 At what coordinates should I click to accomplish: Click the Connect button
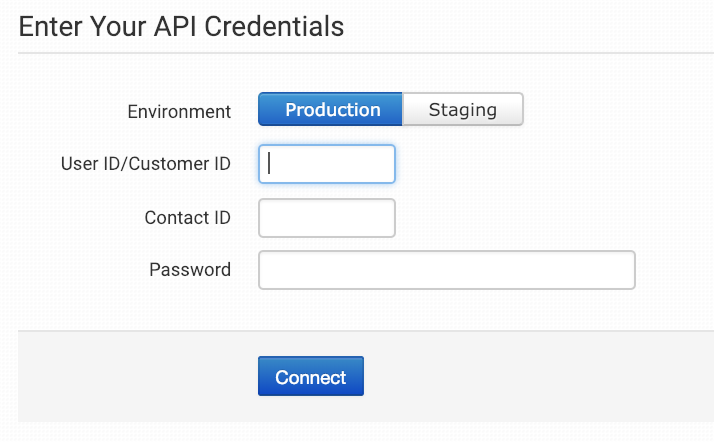[310, 377]
